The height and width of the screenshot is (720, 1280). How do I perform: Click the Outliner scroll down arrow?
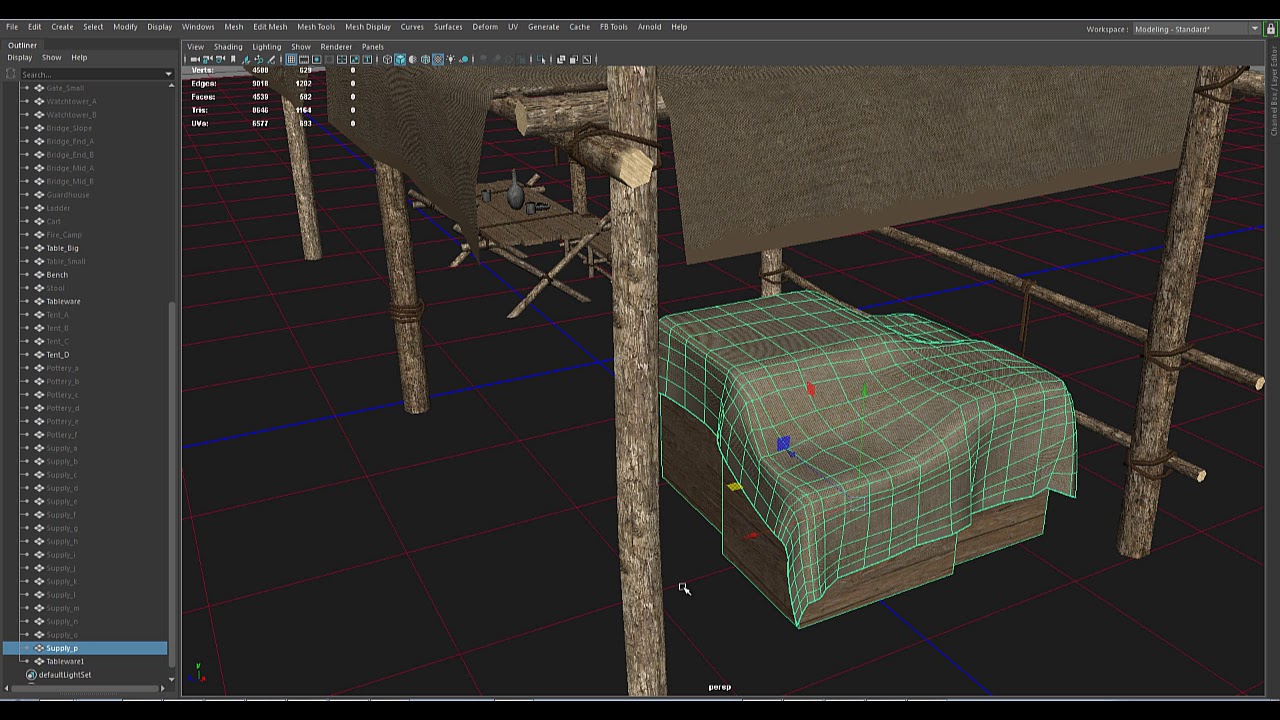click(x=172, y=680)
